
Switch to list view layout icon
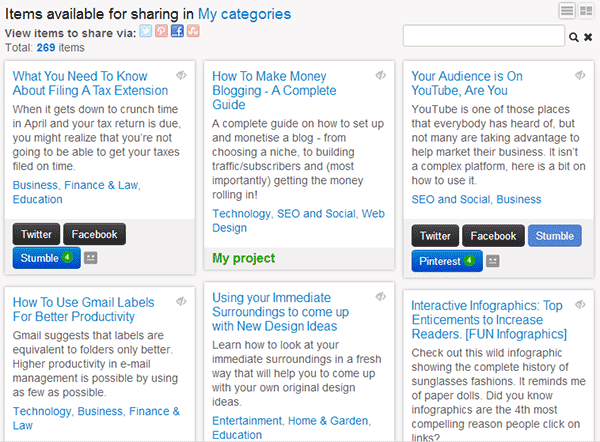pos(567,11)
